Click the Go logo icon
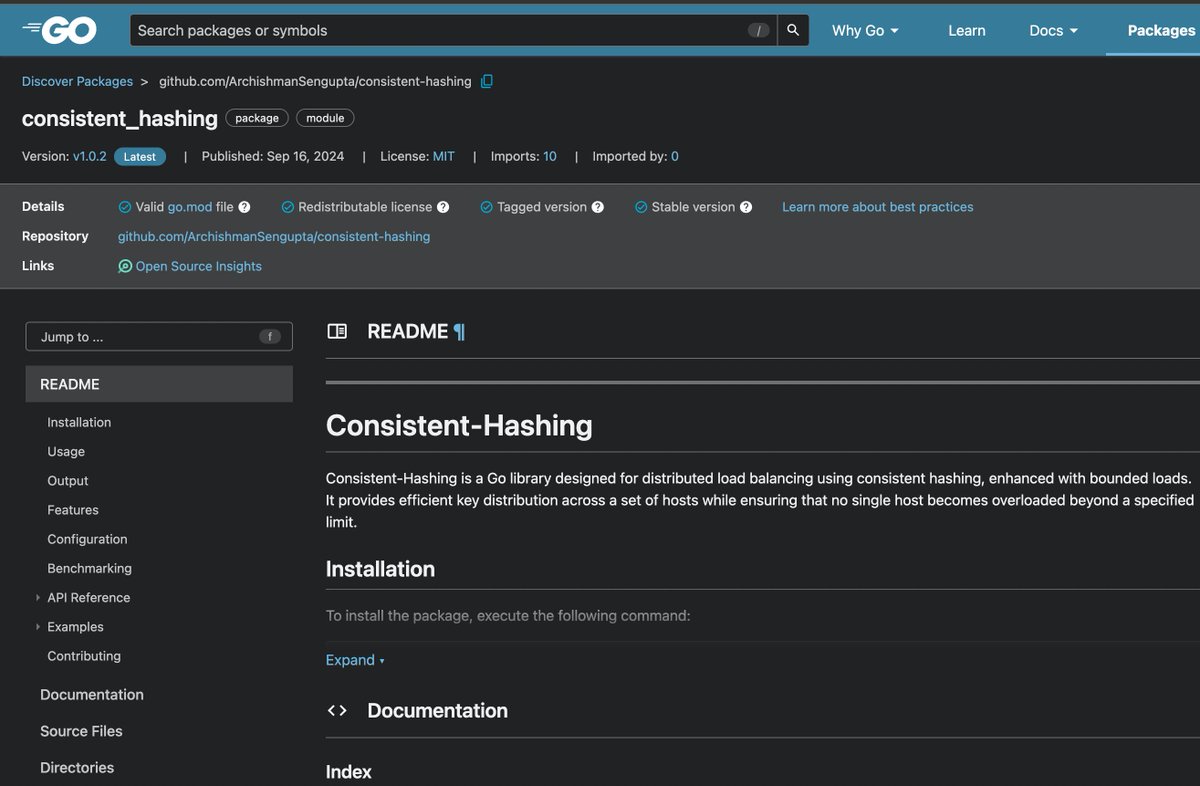The image size is (1200, 786). [60, 29]
